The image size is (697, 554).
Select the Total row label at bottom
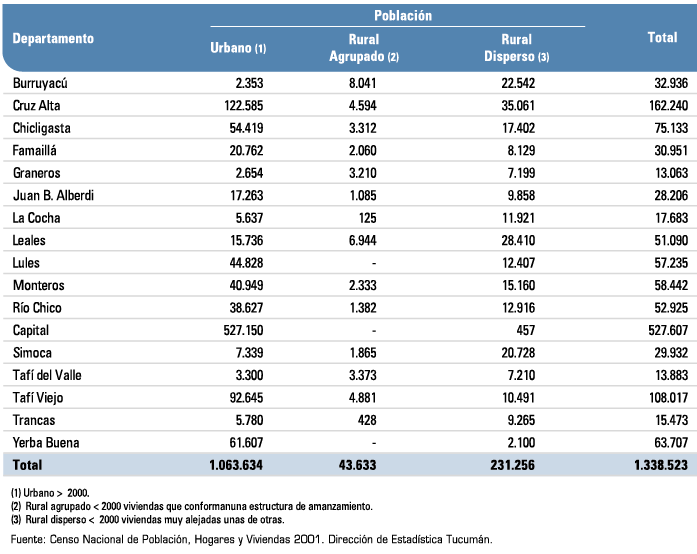(x=27, y=465)
